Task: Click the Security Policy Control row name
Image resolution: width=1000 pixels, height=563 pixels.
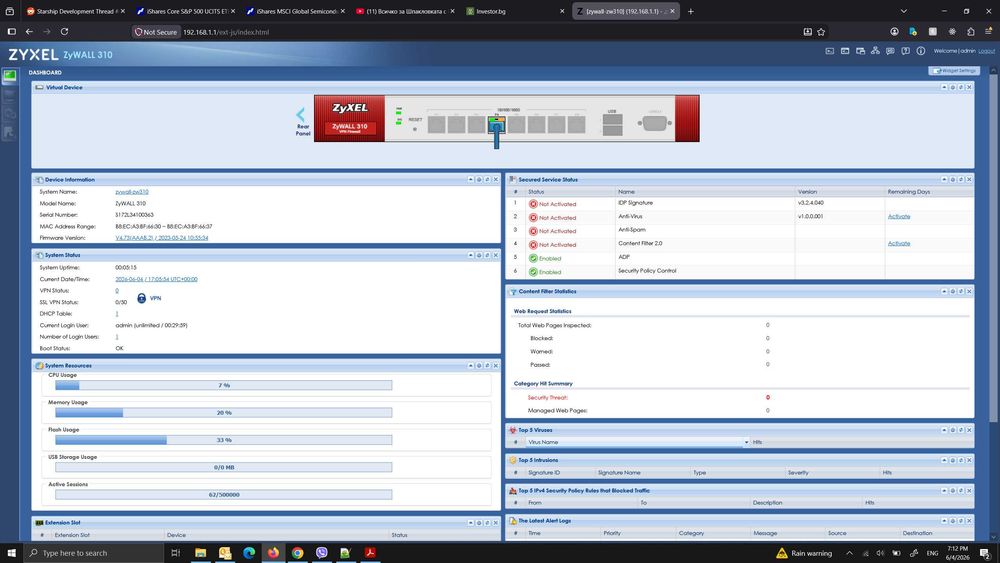Action: (647, 271)
